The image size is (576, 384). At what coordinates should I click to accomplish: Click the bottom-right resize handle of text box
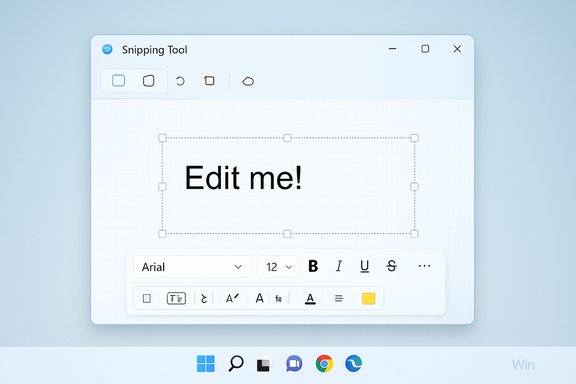click(x=414, y=234)
